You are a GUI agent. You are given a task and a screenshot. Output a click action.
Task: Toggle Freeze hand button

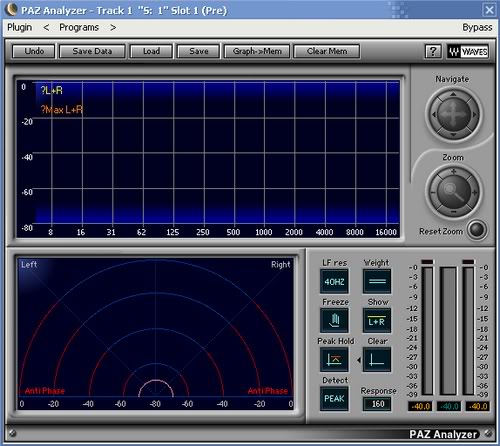click(x=334, y=321)
